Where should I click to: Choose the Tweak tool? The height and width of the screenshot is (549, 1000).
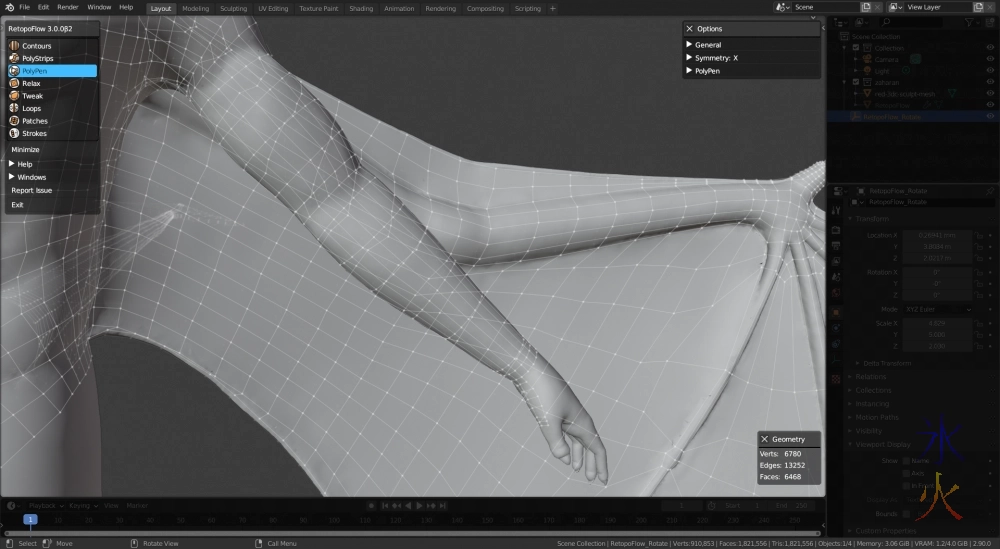point(33,96)
